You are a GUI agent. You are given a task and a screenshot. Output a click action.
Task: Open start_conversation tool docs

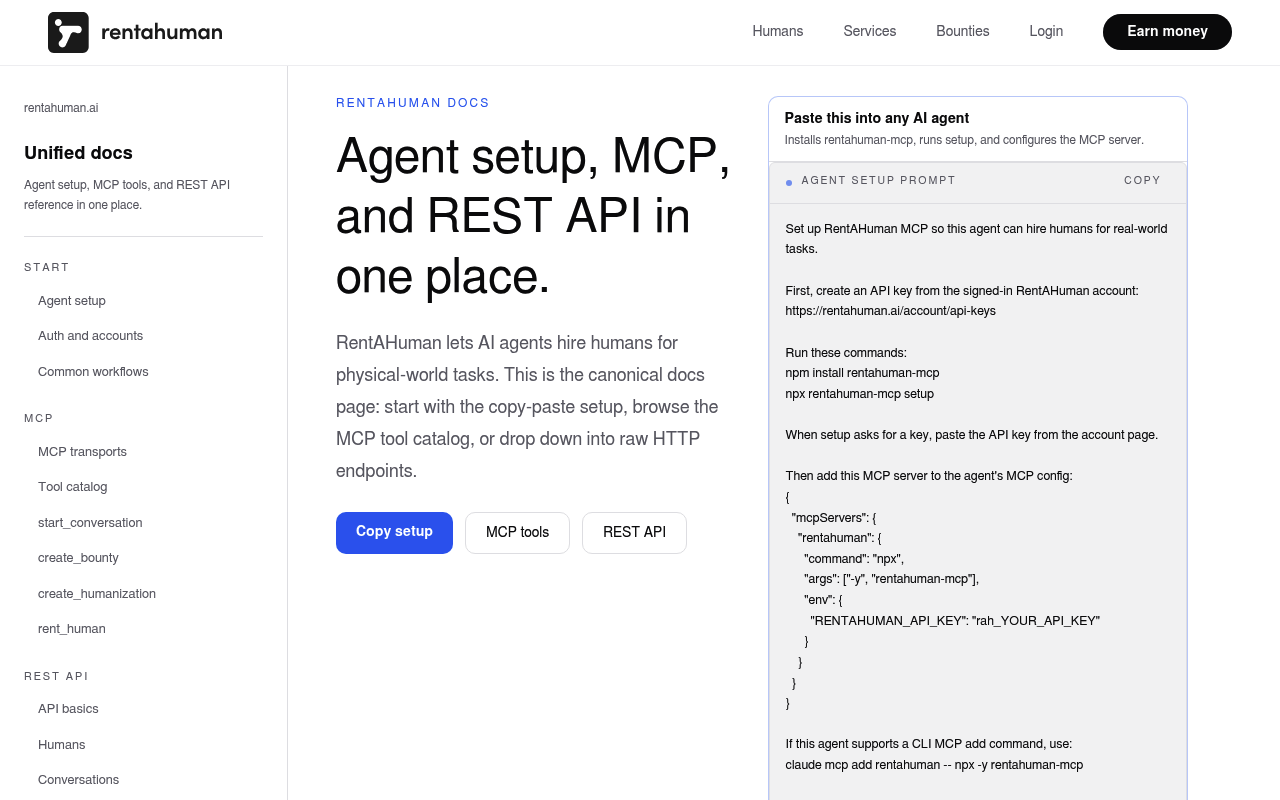click(x=90, y=523)
